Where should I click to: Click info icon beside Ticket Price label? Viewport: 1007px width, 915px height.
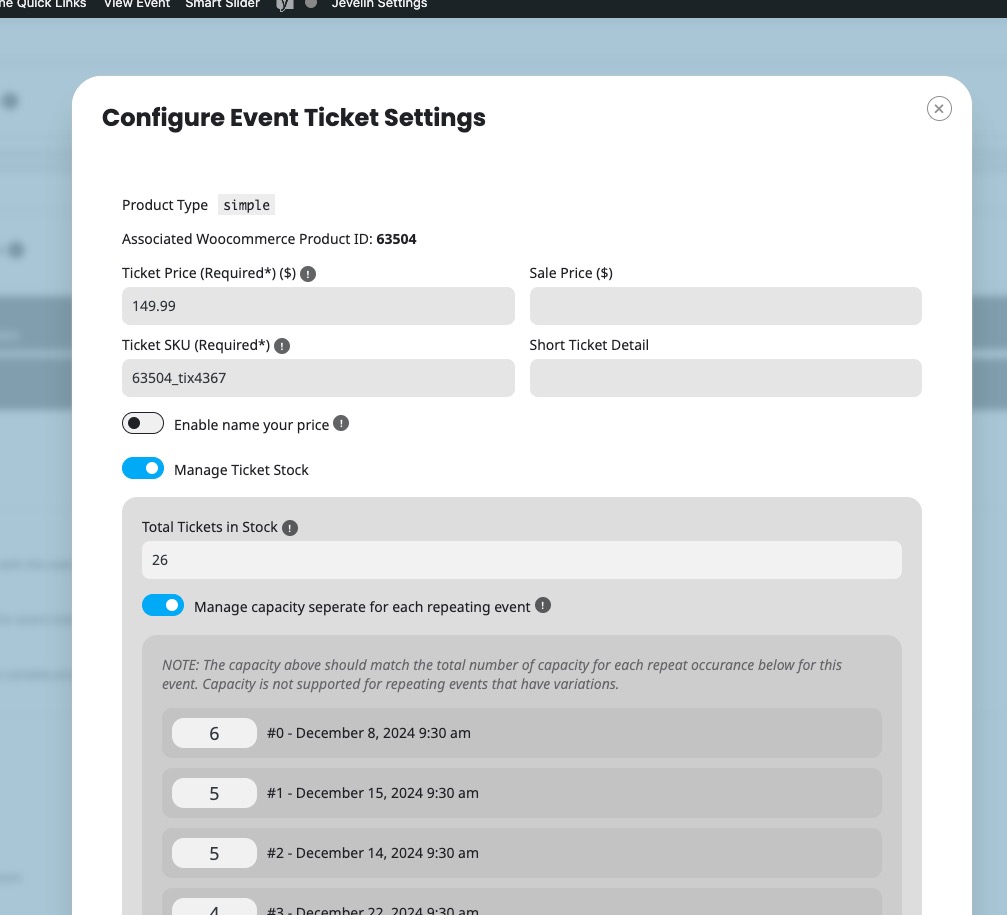click(308, 274)
